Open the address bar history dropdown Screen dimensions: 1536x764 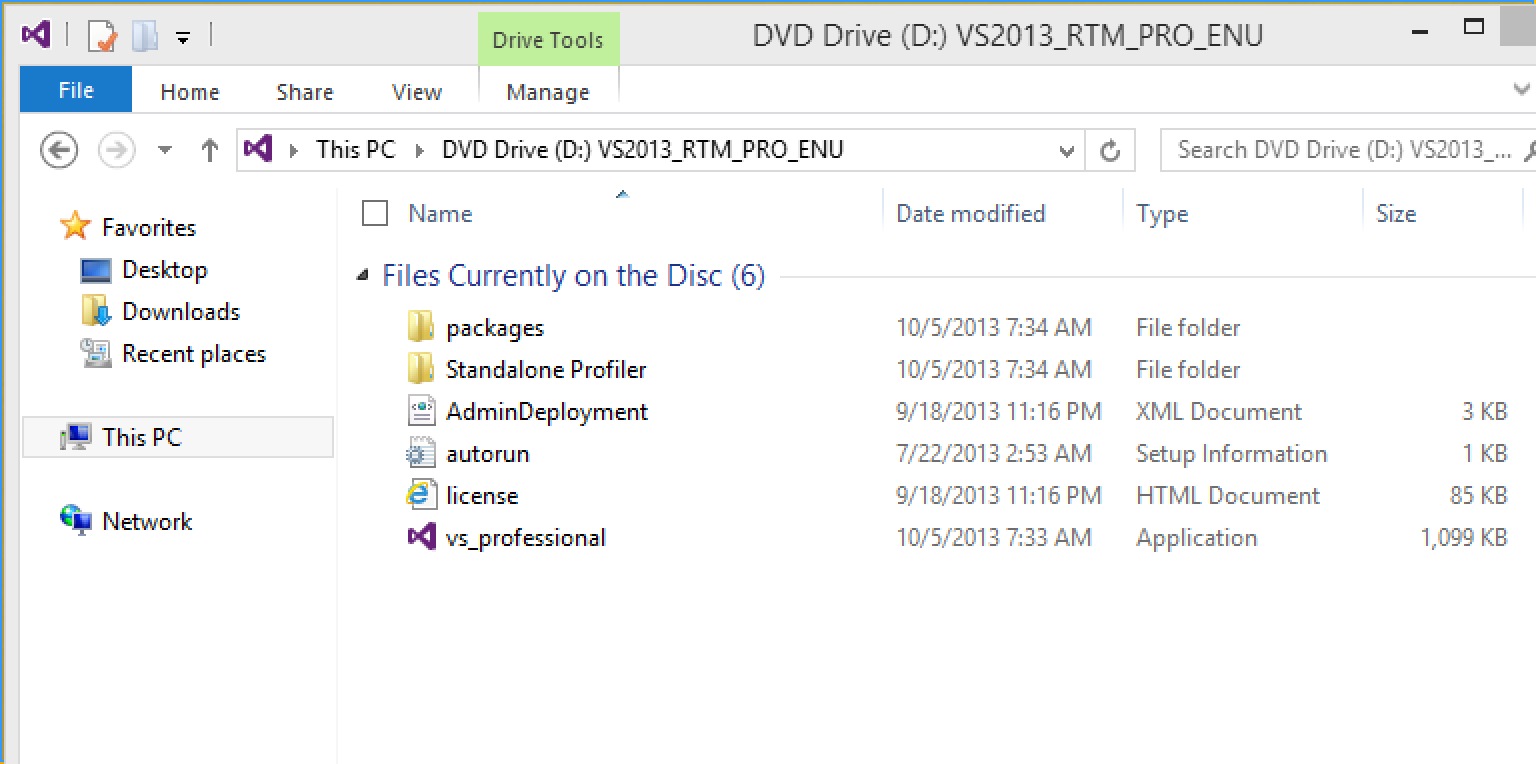(x=1066, y=151)
